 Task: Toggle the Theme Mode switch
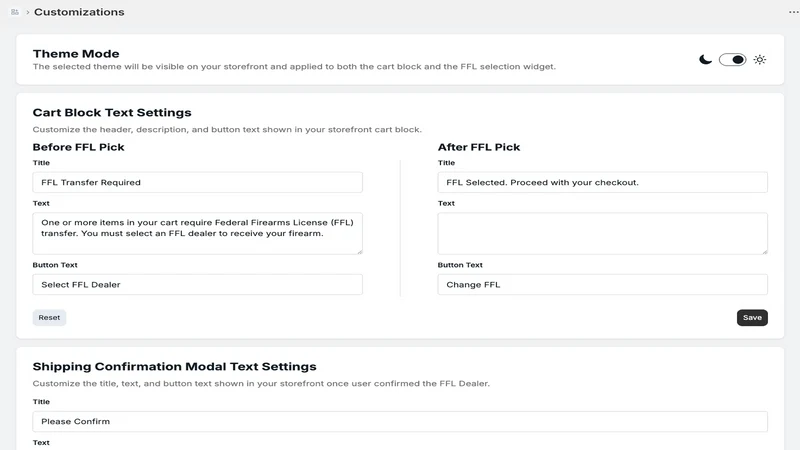[732, 60]
